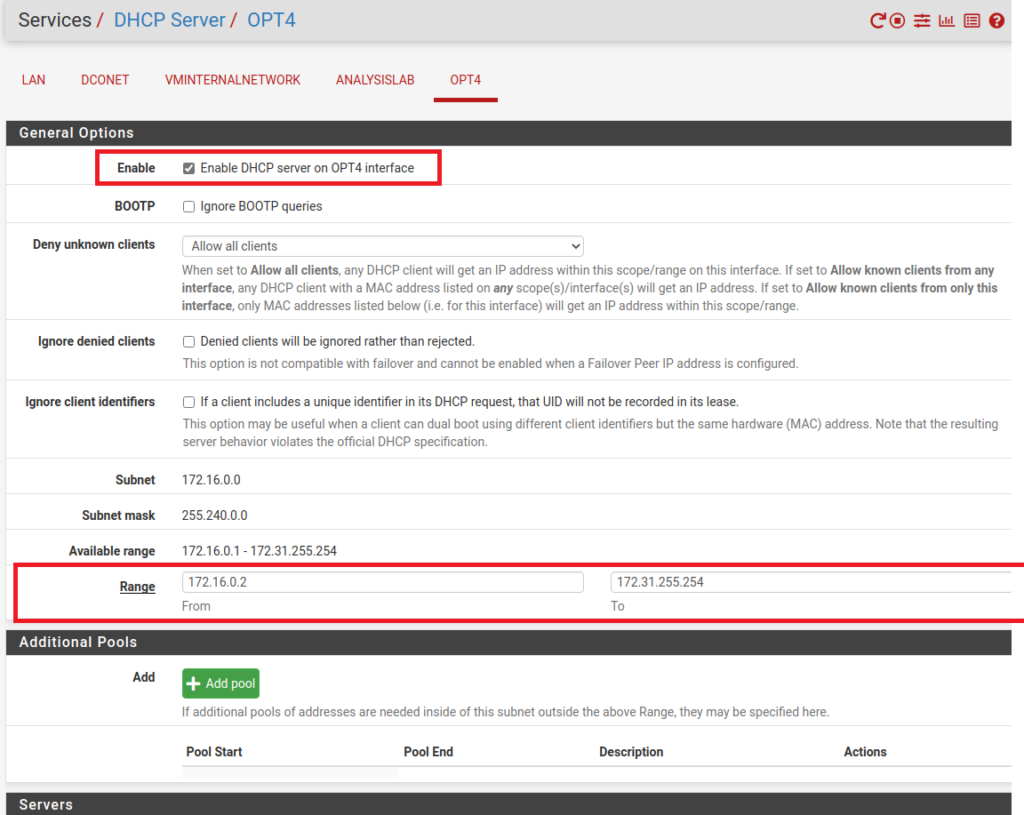Enable Denied clients will be ignored checkbox
The width and height of the screenshot is (1024, 815).
189,341
